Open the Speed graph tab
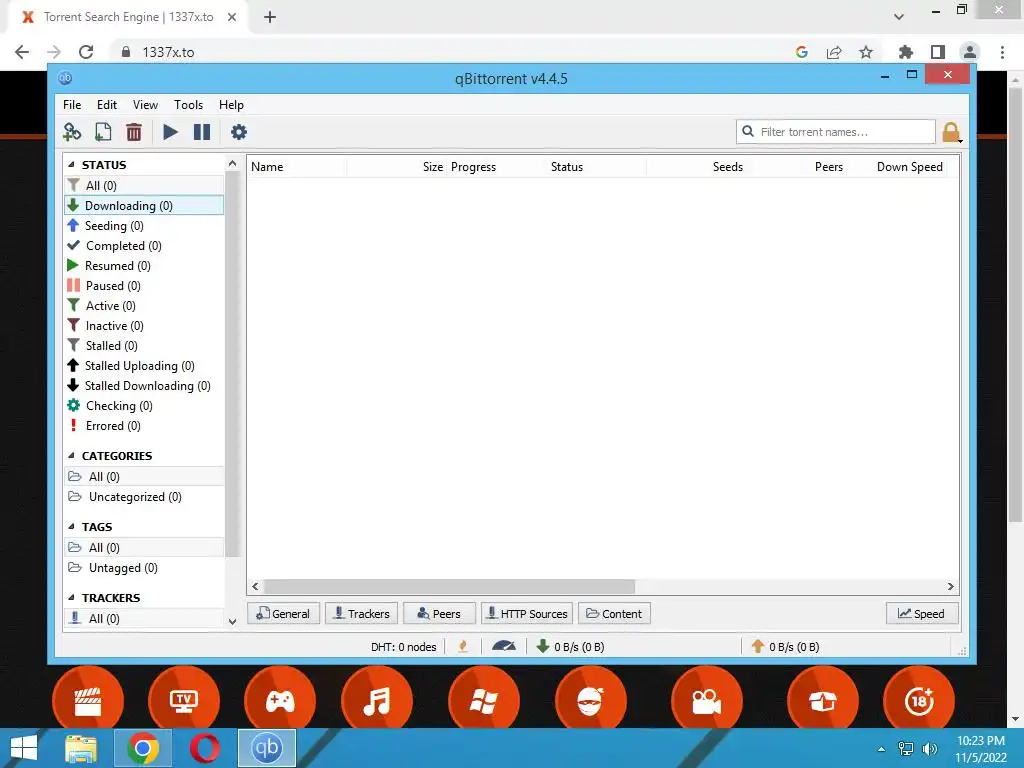Image resolution: width=1024 pixels, height=768 pixels. click(921, 614)
